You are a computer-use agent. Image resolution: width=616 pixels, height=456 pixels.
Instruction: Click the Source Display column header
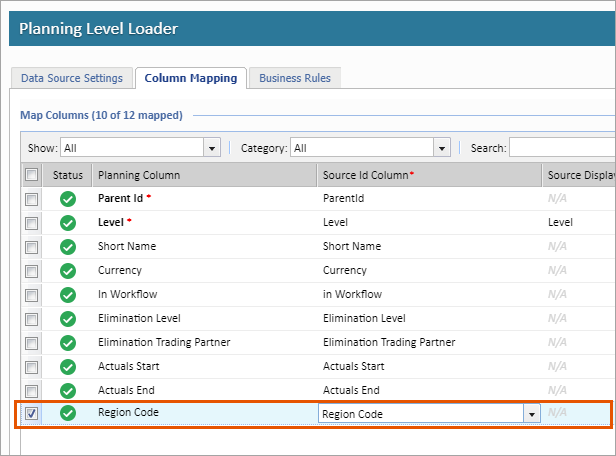(x=579, y=175)
